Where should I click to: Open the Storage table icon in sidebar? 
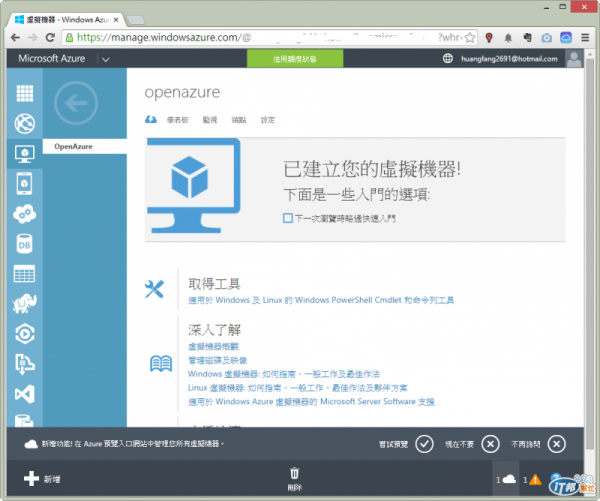click(x=24, y=274)
